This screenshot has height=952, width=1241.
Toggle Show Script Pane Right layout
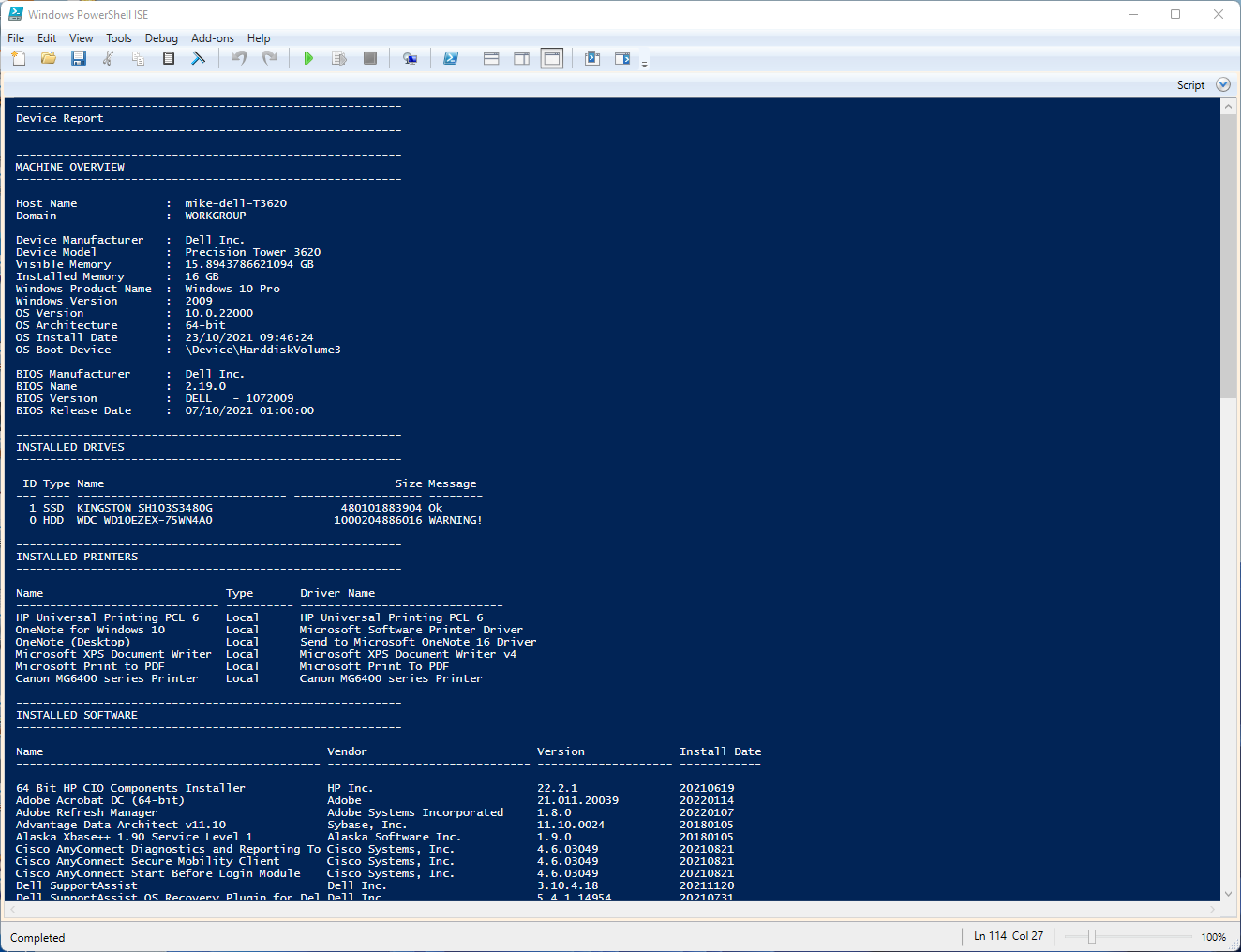[x=521, y=58]
